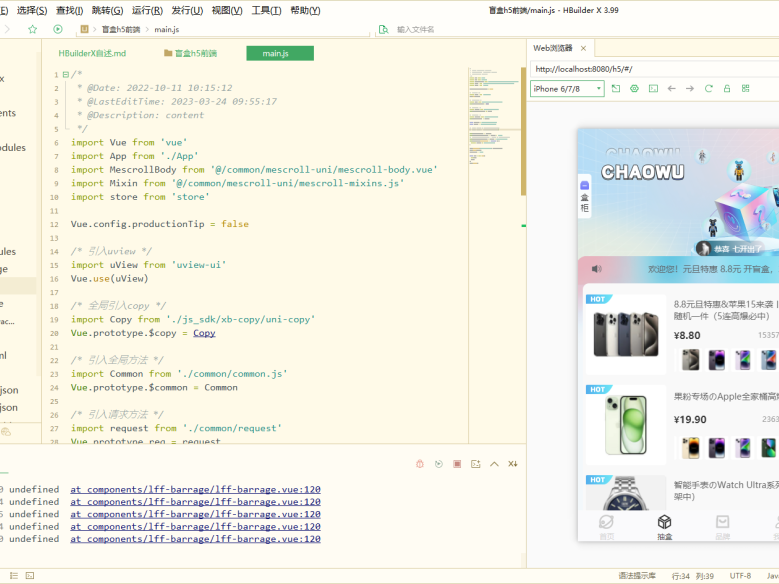Click the lff-barrage.vue:120 link in first console row
The width and height of the screenshot is (779, 584).
(195, 490)
